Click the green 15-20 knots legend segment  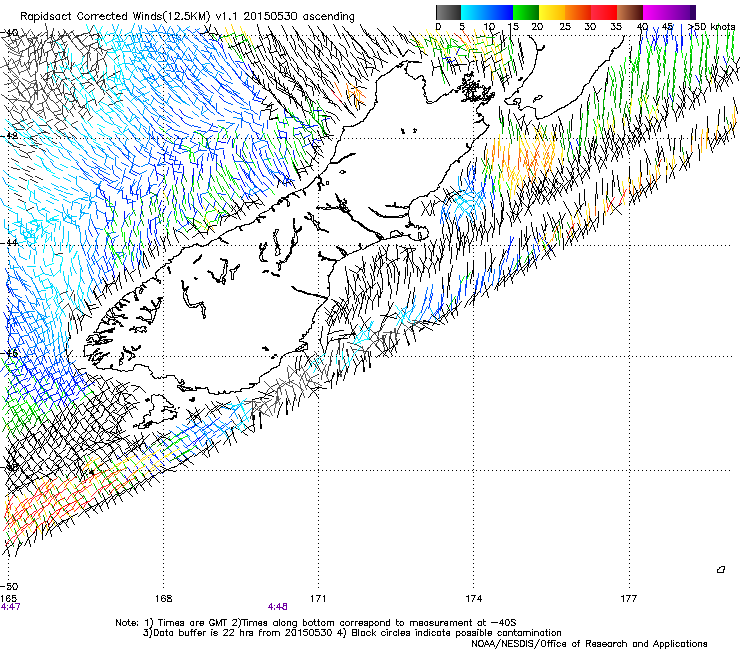coord(526,12)
